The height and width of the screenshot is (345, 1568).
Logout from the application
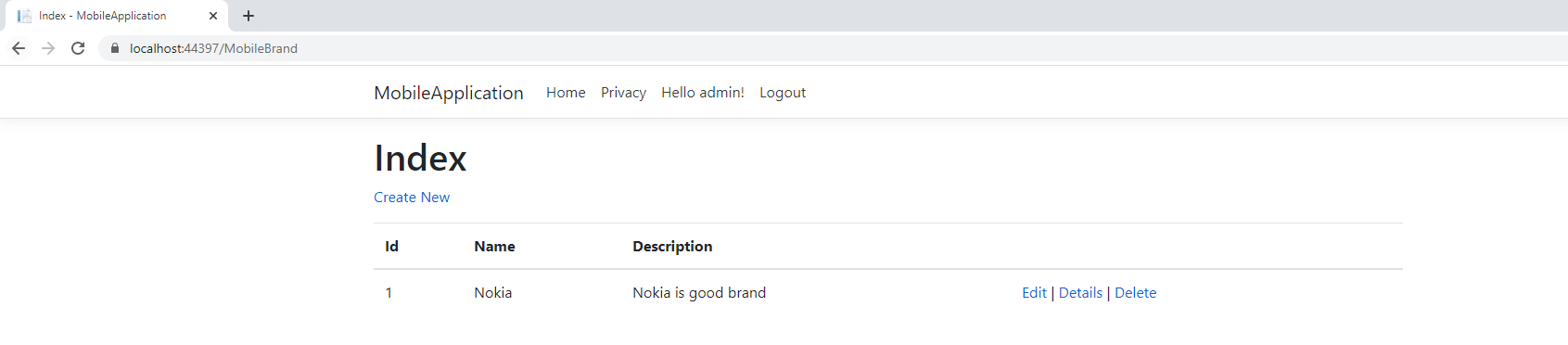783,93
